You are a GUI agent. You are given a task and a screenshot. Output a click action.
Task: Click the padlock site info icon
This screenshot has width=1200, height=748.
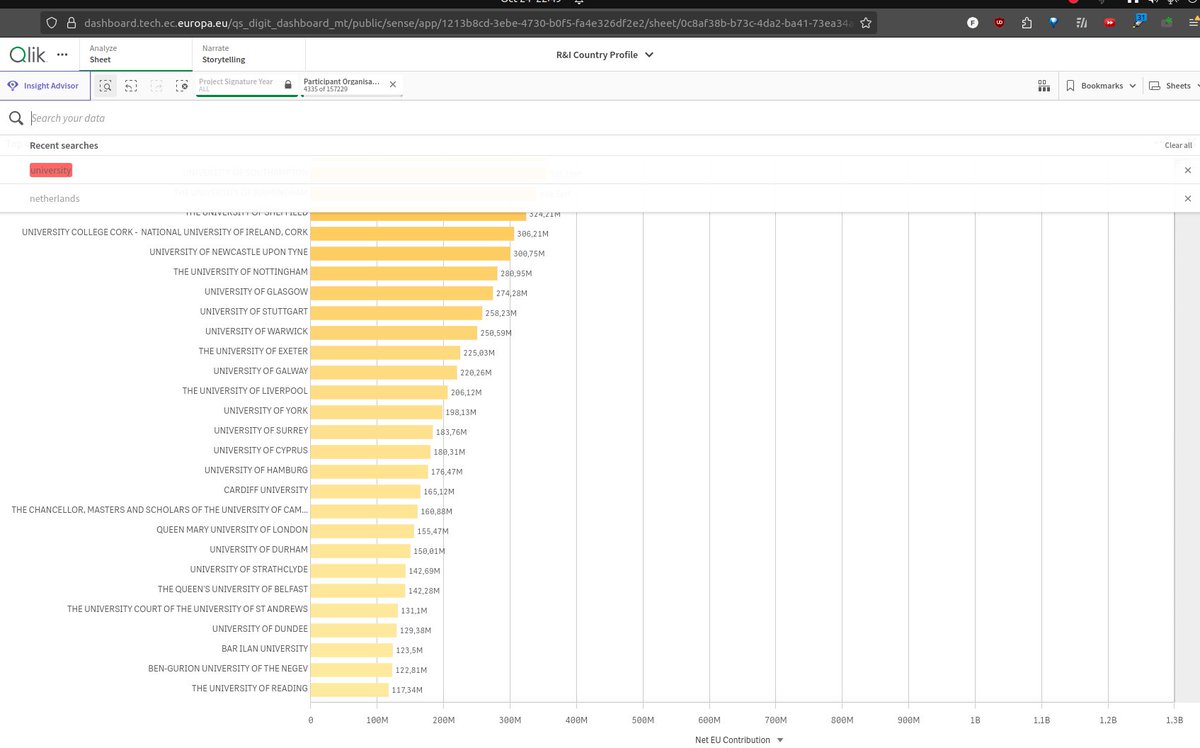click(71, 22)
